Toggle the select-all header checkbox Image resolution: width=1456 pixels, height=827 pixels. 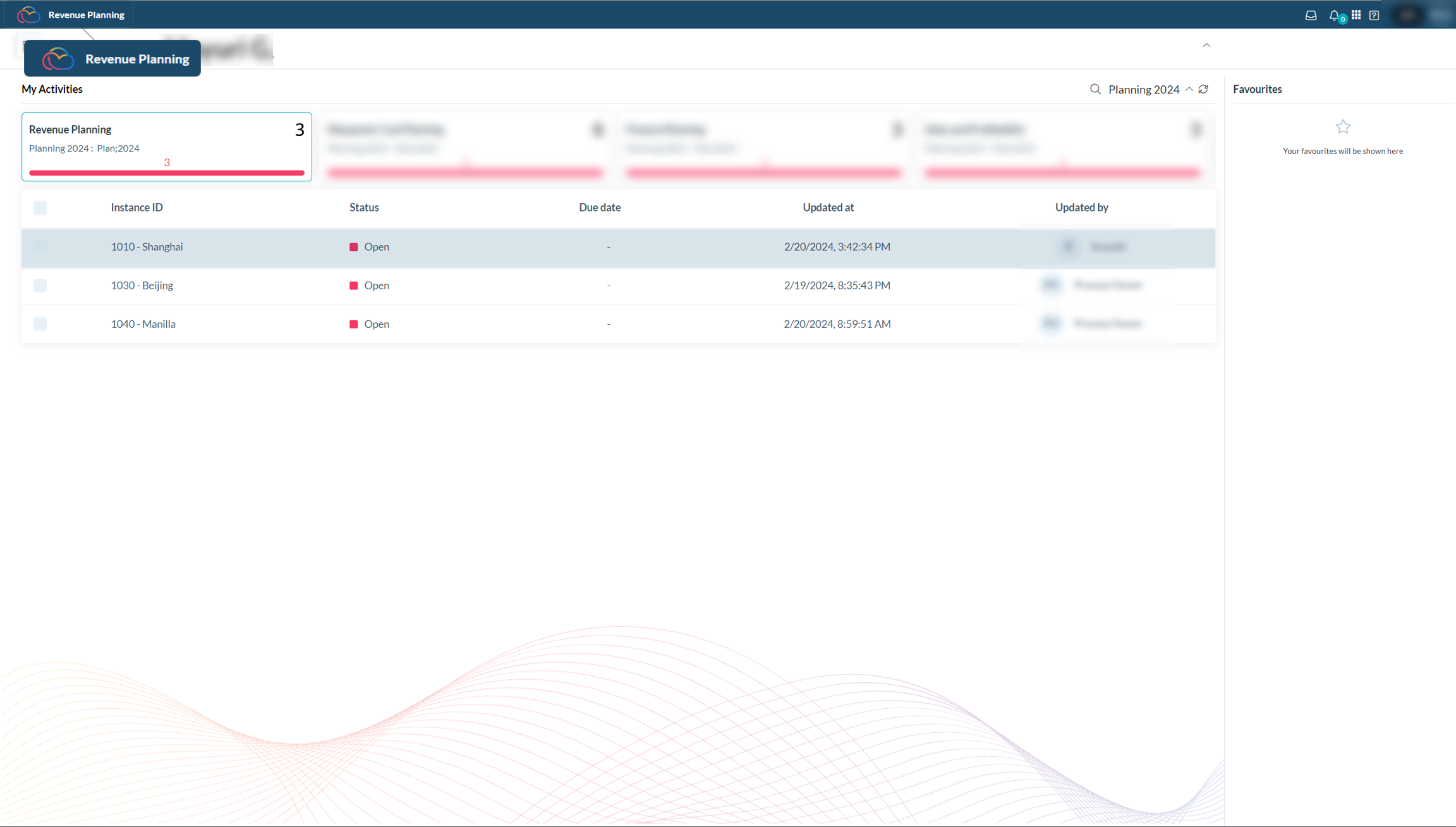[40, 208]
